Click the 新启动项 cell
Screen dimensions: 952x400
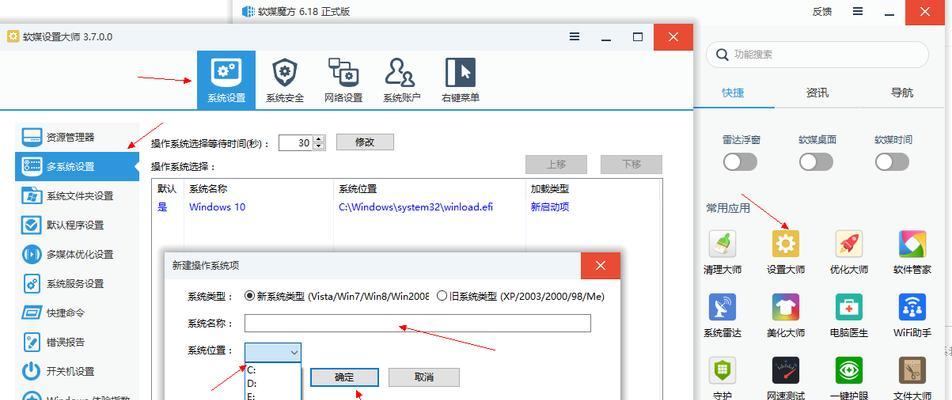[x=549, y=207]
